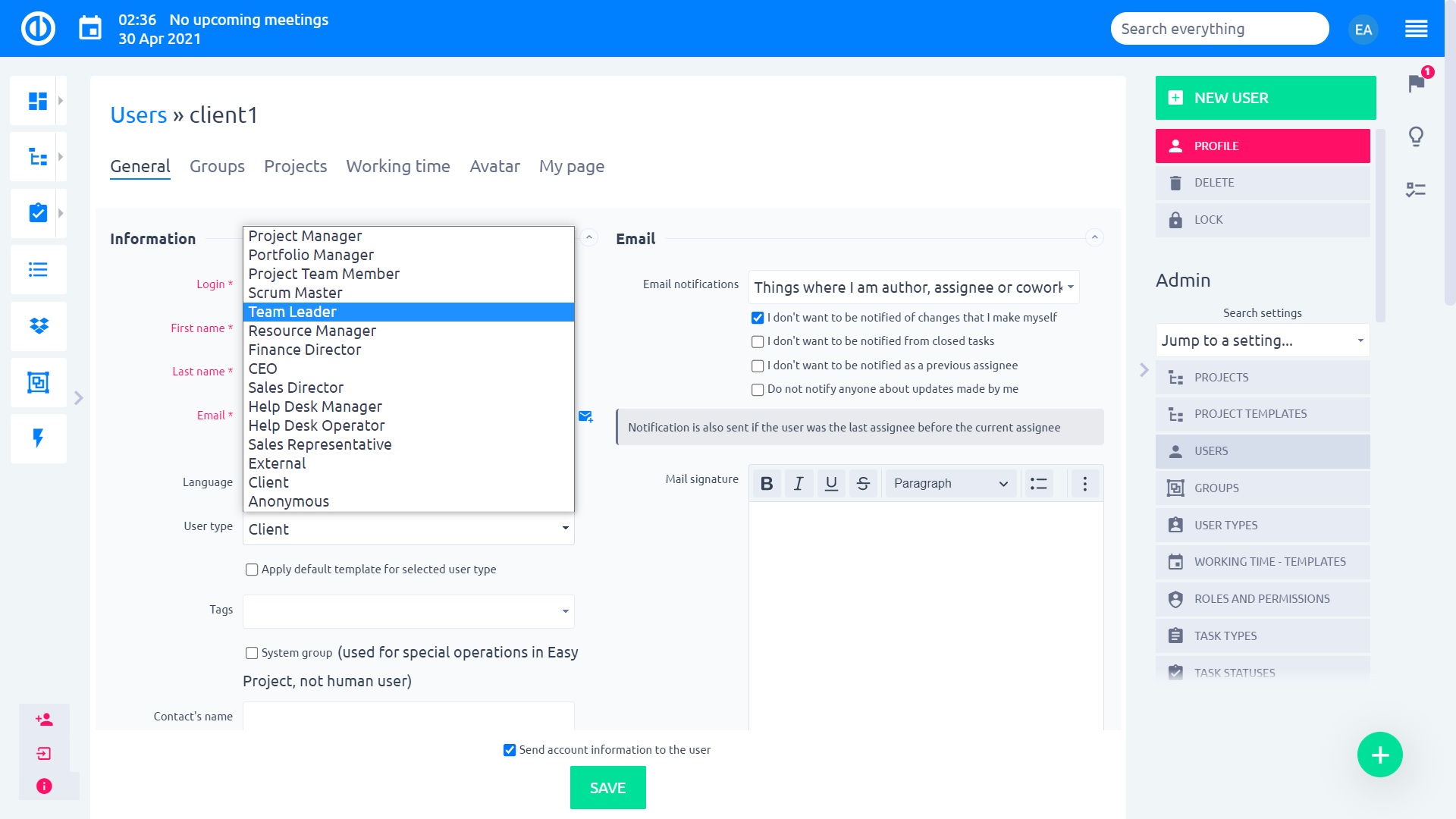Check 'Apply default template for selected user type'
1456x819 pixels.
click(252, 570)
